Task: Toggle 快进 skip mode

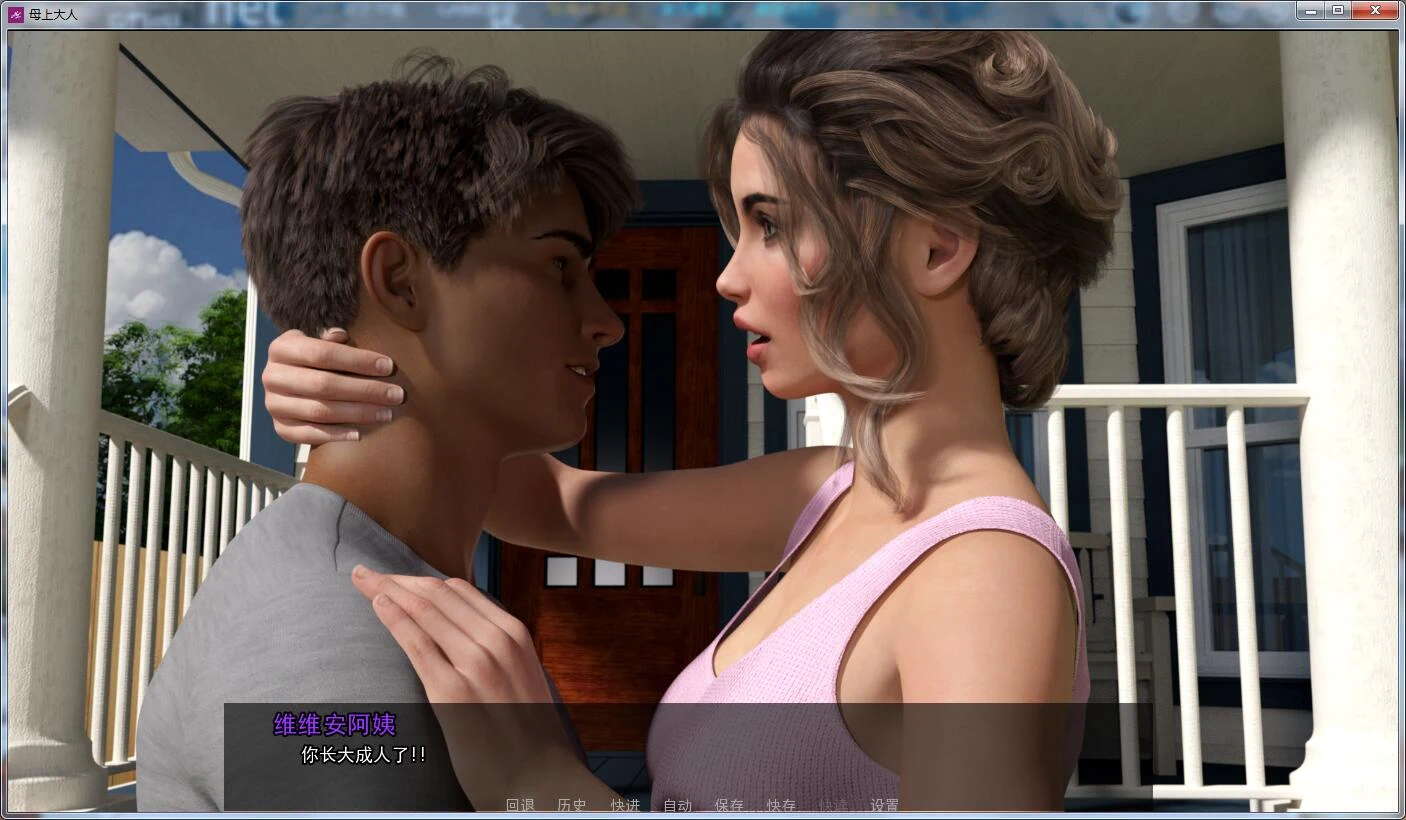Action: pos(625,805)
